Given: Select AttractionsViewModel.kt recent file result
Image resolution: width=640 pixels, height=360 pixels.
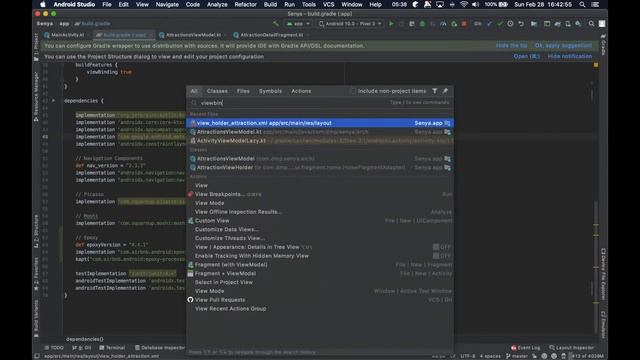Looking at the screenshot, I should (x=320, y=132).
